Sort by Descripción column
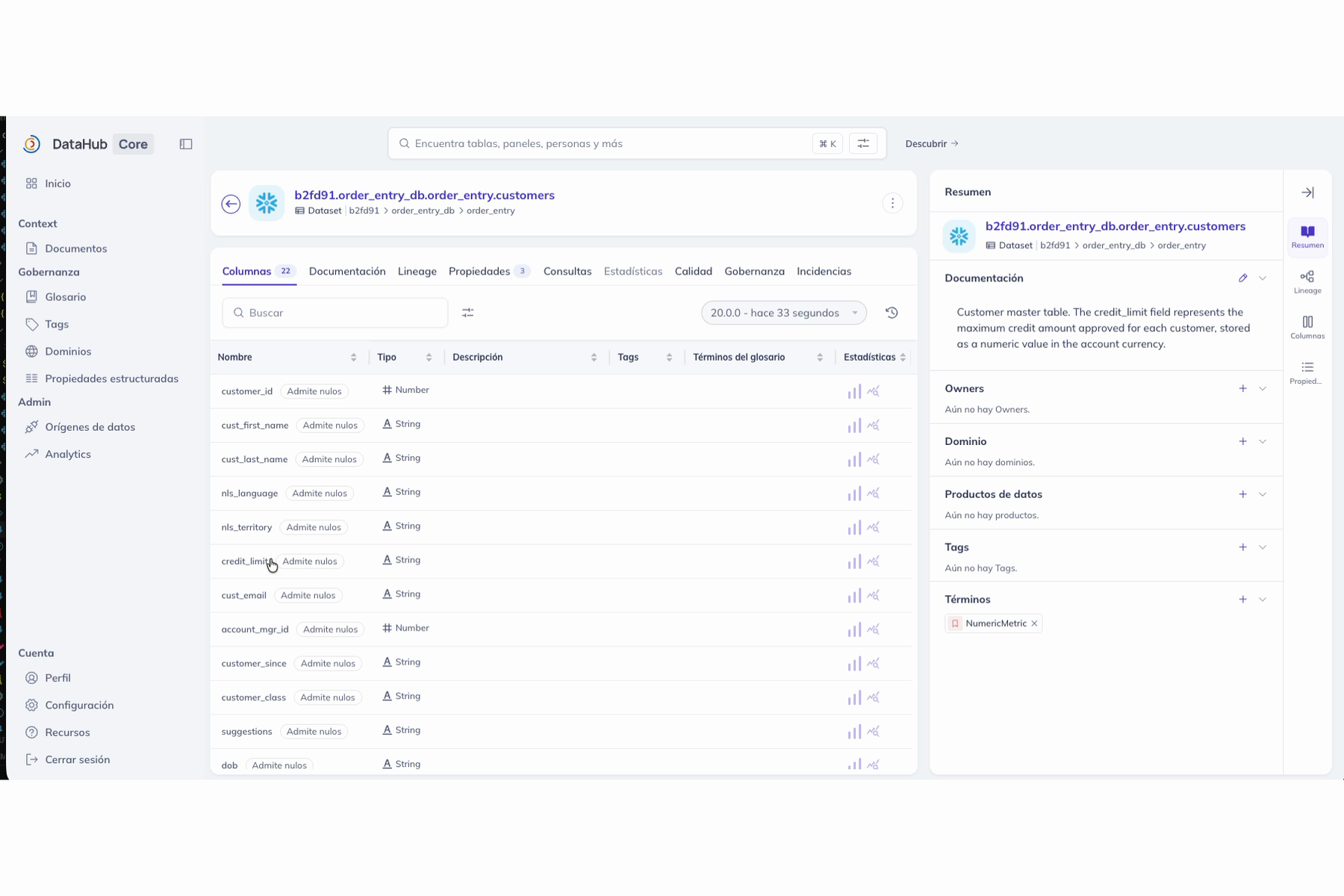Viewport: 1344px width, 896px height. tap(594, 358)
